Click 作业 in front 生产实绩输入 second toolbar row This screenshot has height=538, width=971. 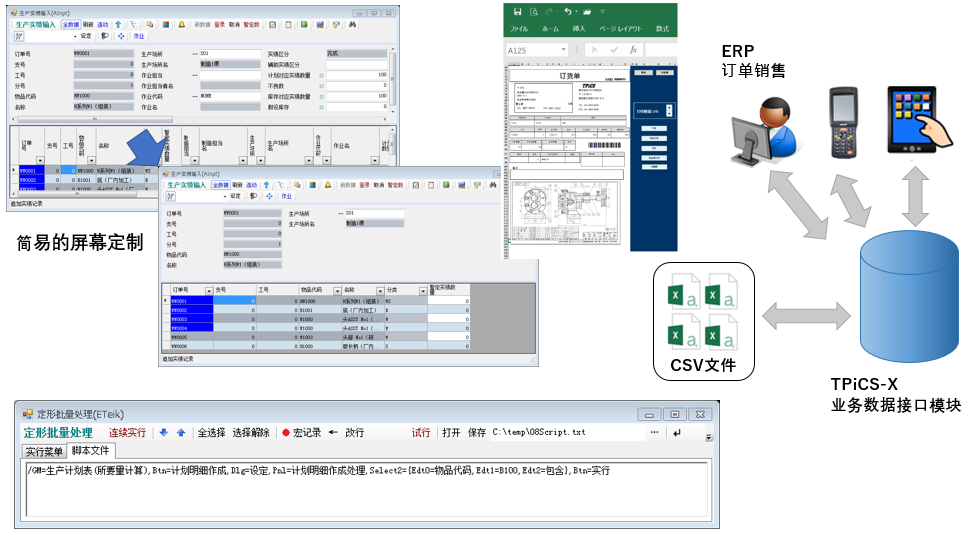[287, 196]
